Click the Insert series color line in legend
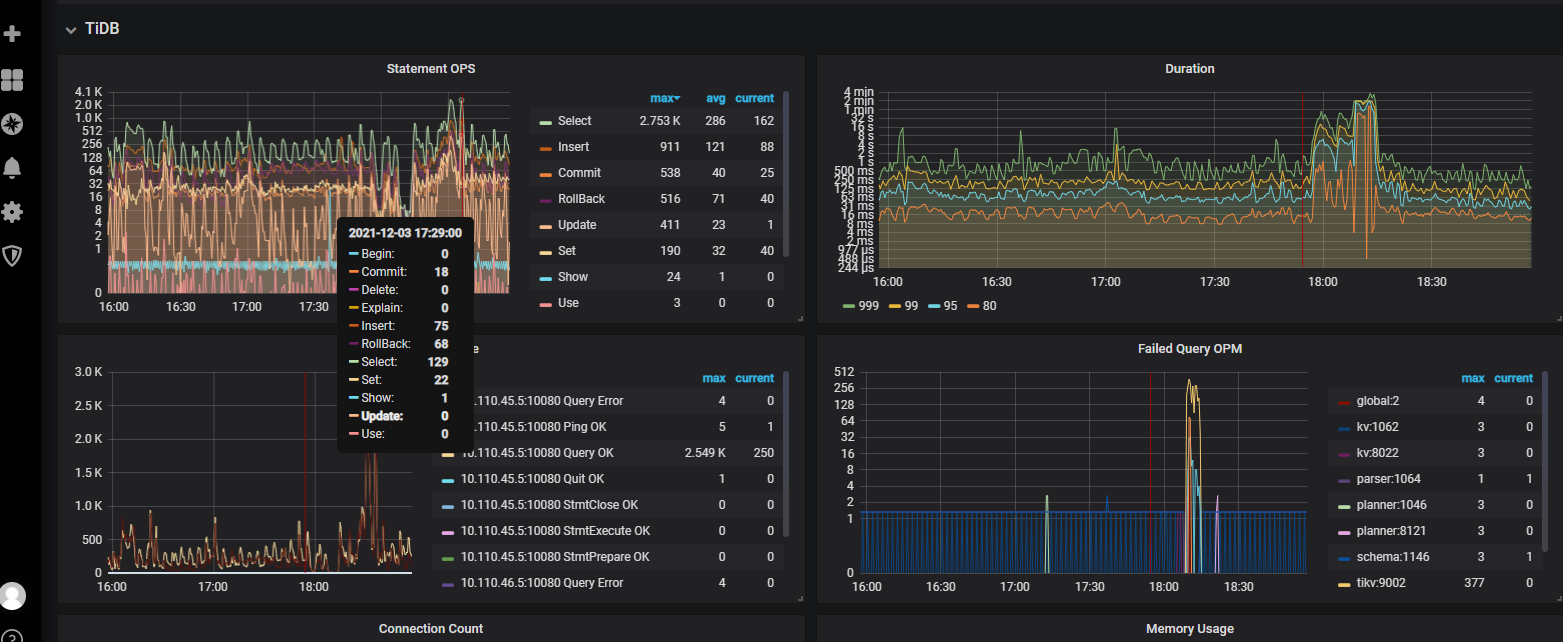The image size is (1563, 642). pos(545,147)
